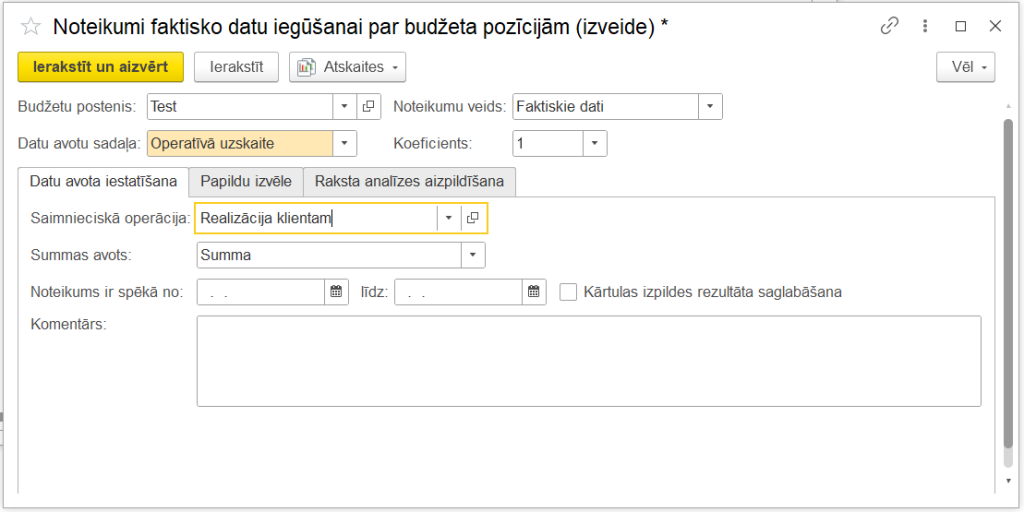Expand Datu avotu sadaļa dropdown

[x=345, y=144]
